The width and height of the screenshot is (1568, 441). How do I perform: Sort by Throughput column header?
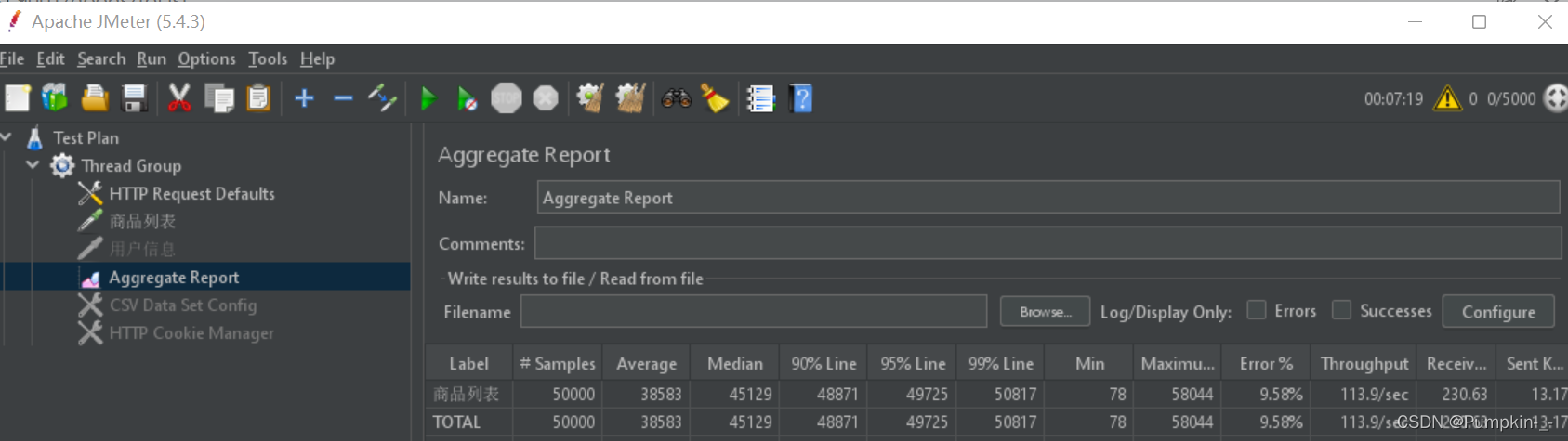coord(1364,363)
